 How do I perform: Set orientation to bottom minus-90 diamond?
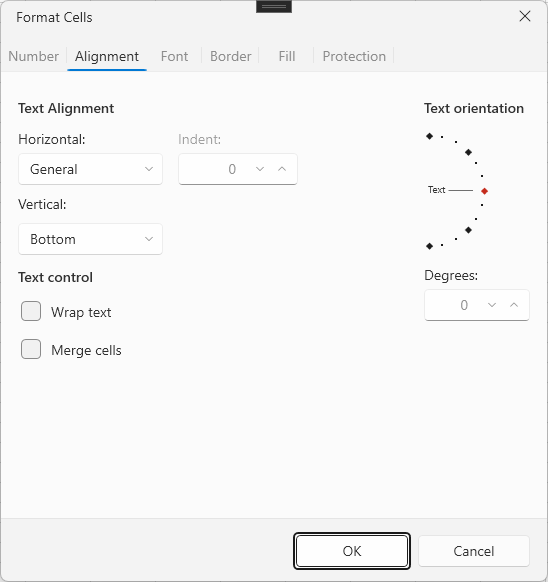[x=430, y=246]
